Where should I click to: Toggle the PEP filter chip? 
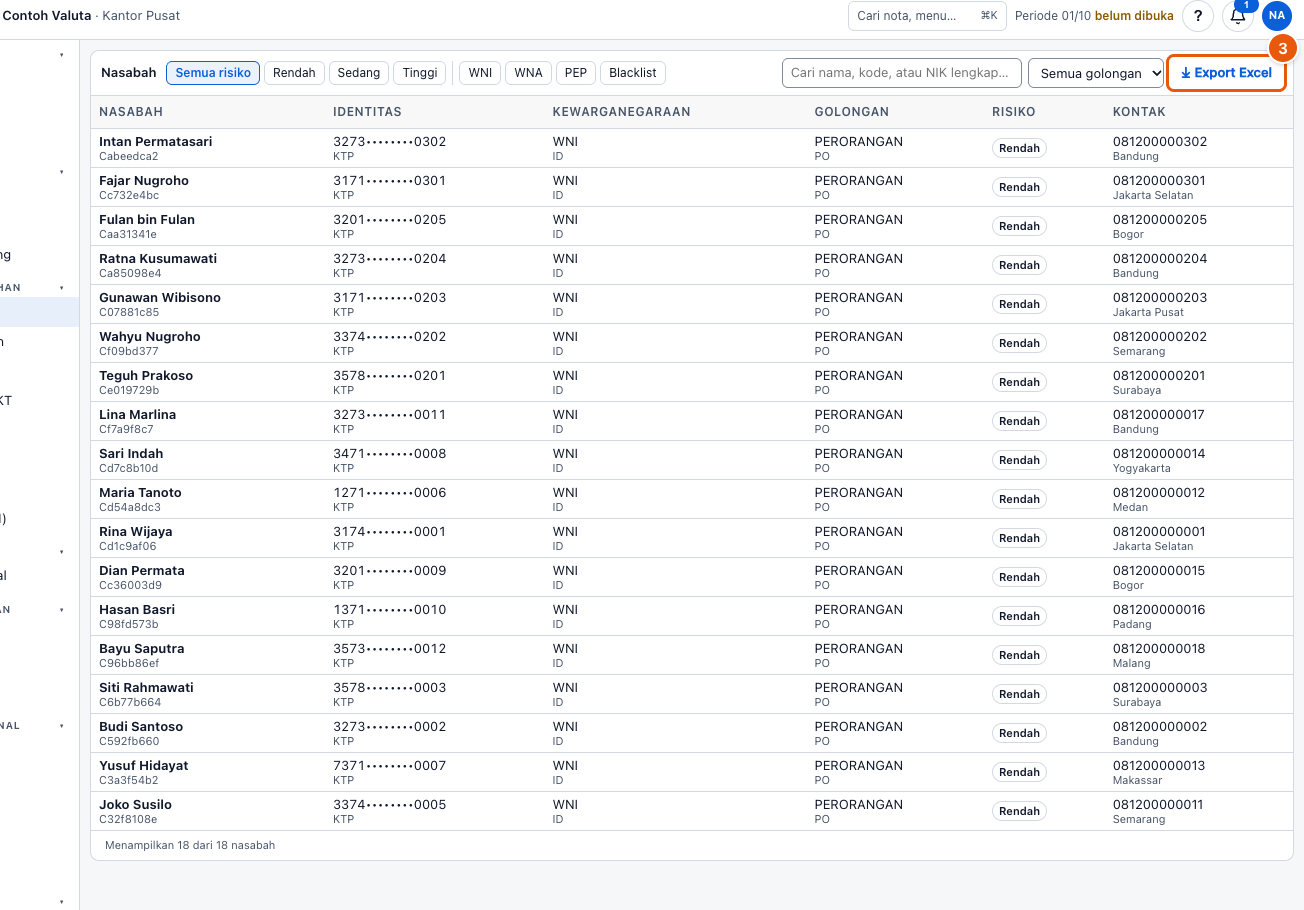click(x=576, y=73)
